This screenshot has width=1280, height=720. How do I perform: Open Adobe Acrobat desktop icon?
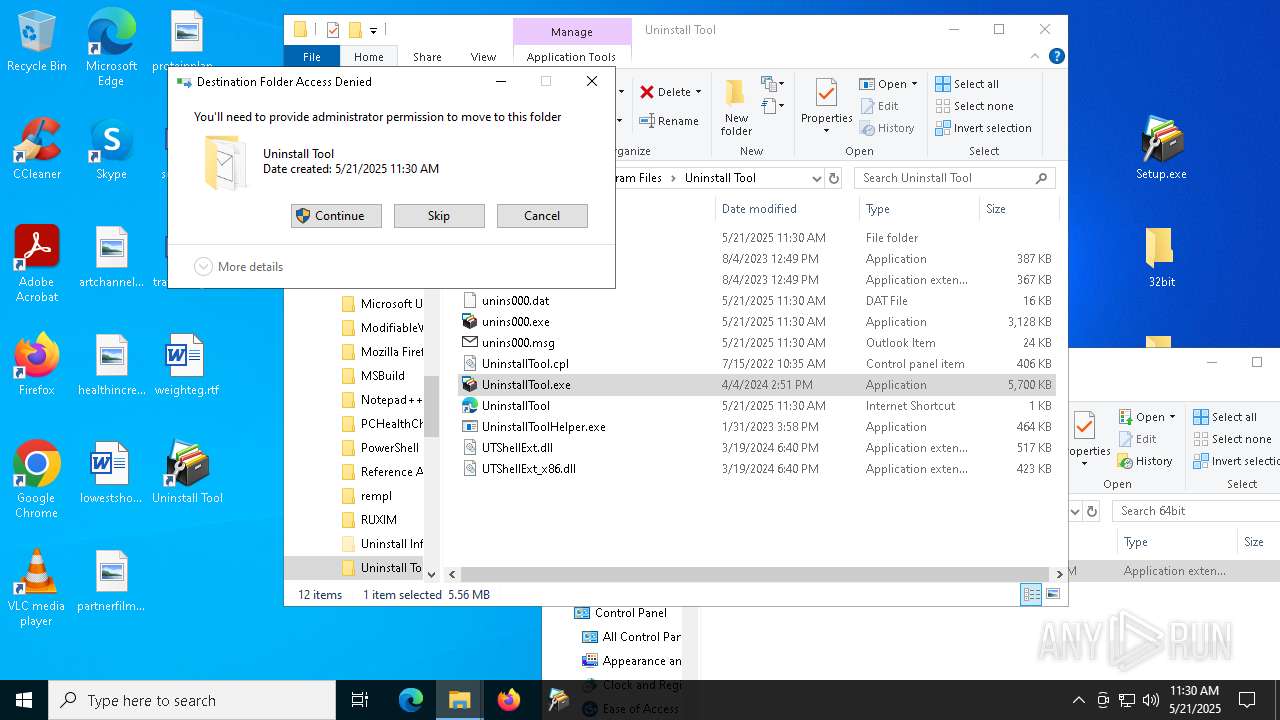tap(37, 263)
